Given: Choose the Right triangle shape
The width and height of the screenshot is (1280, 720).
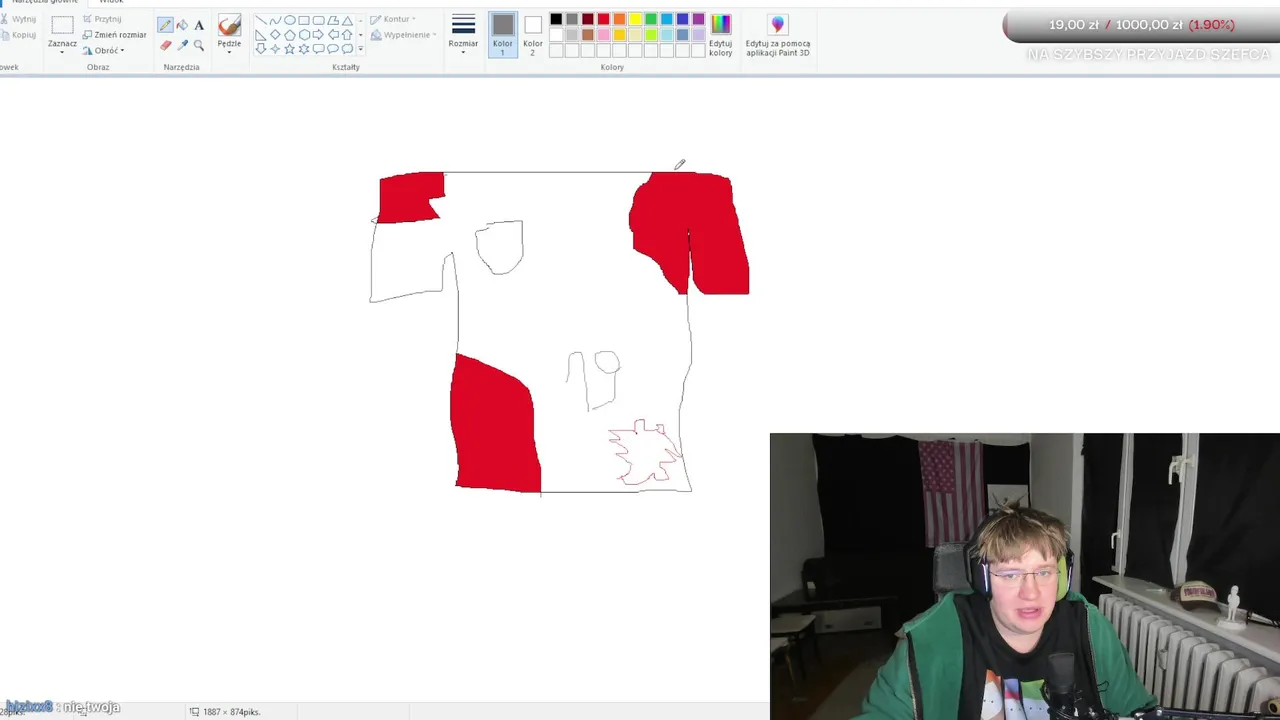Looking at the screenshot, I should [x=261, y=35].
